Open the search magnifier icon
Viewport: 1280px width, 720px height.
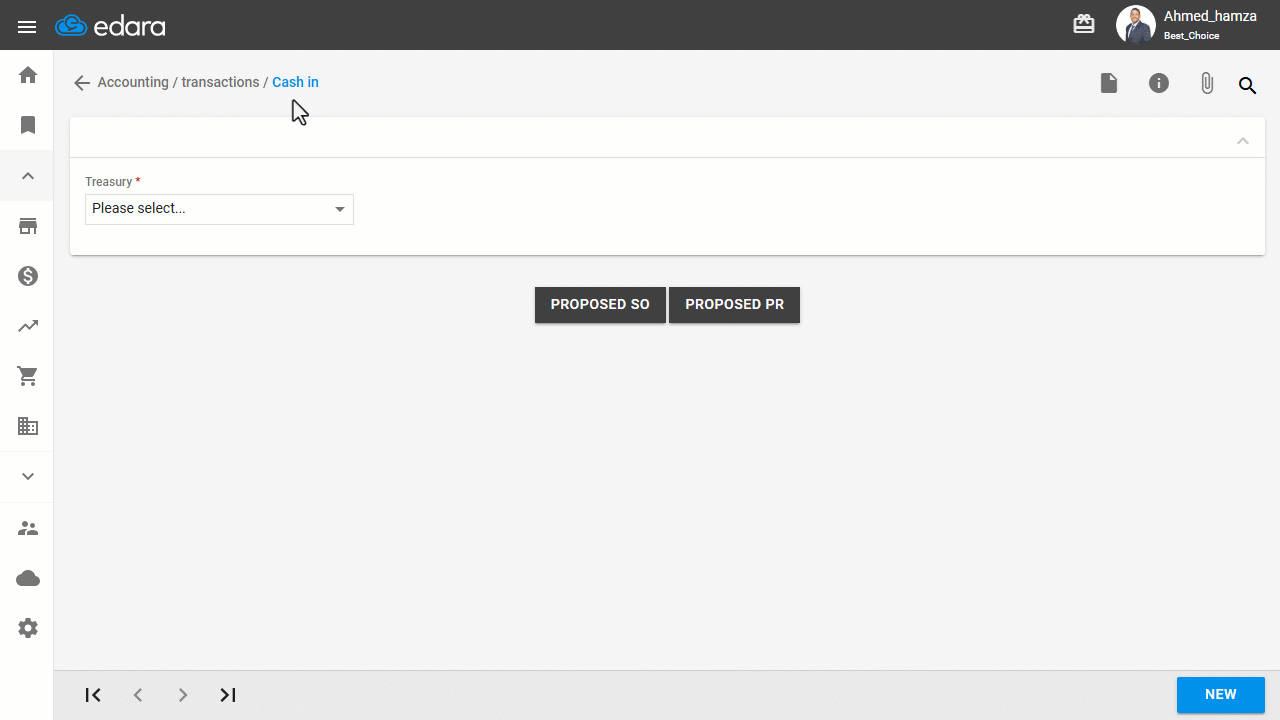(1247, 85)
